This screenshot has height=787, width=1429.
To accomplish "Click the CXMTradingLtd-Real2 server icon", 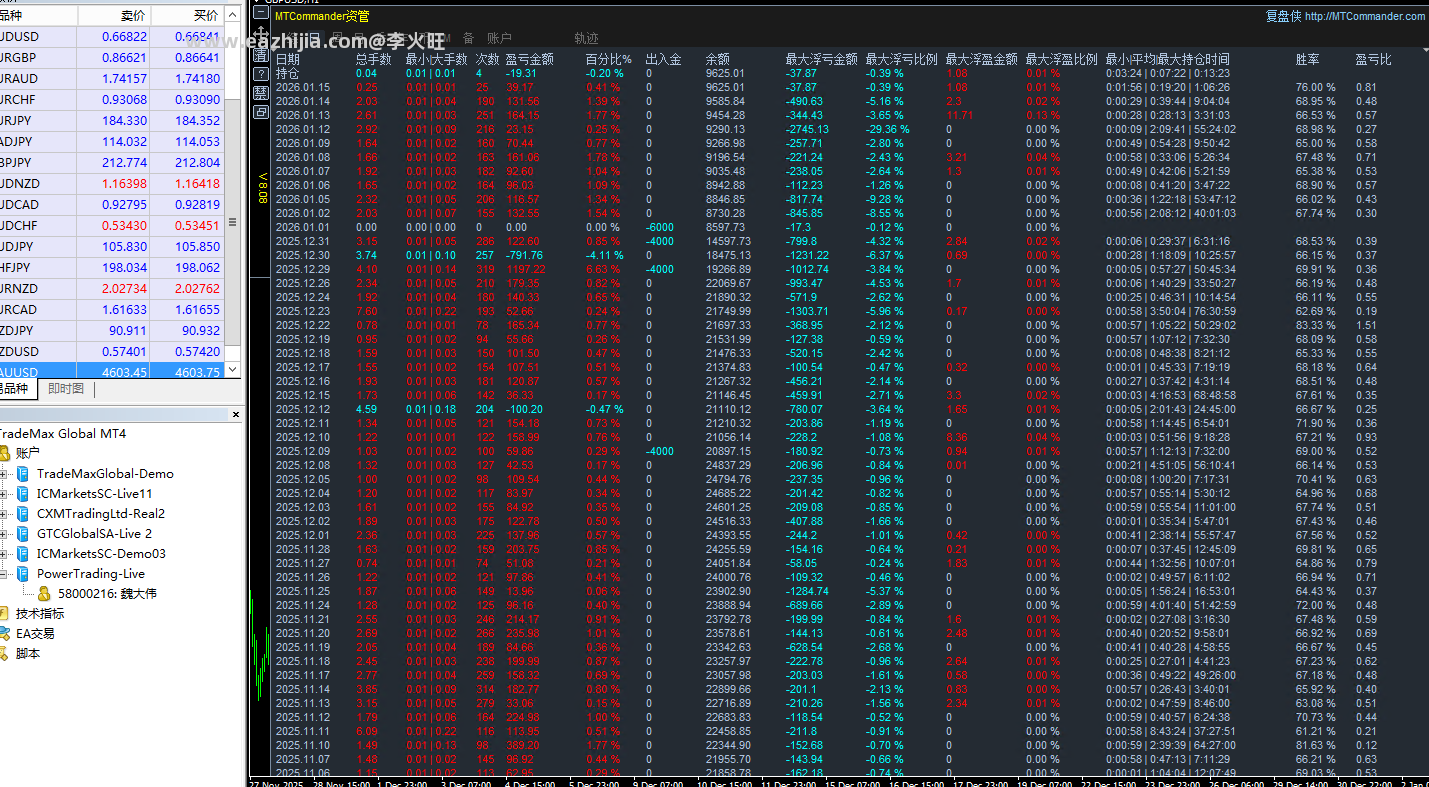I will pos(23,514).
